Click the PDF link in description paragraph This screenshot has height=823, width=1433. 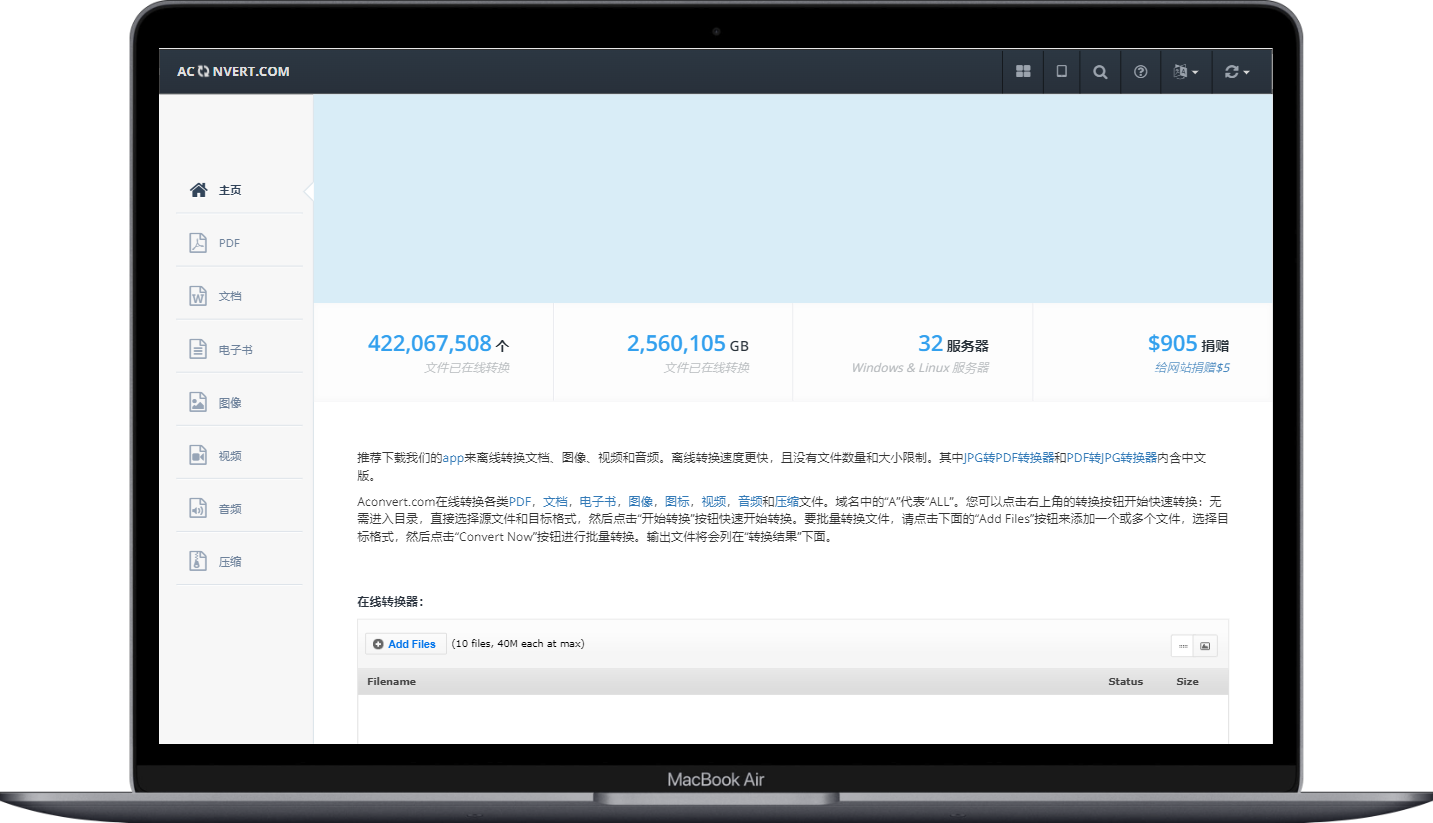tap(520, 501)
